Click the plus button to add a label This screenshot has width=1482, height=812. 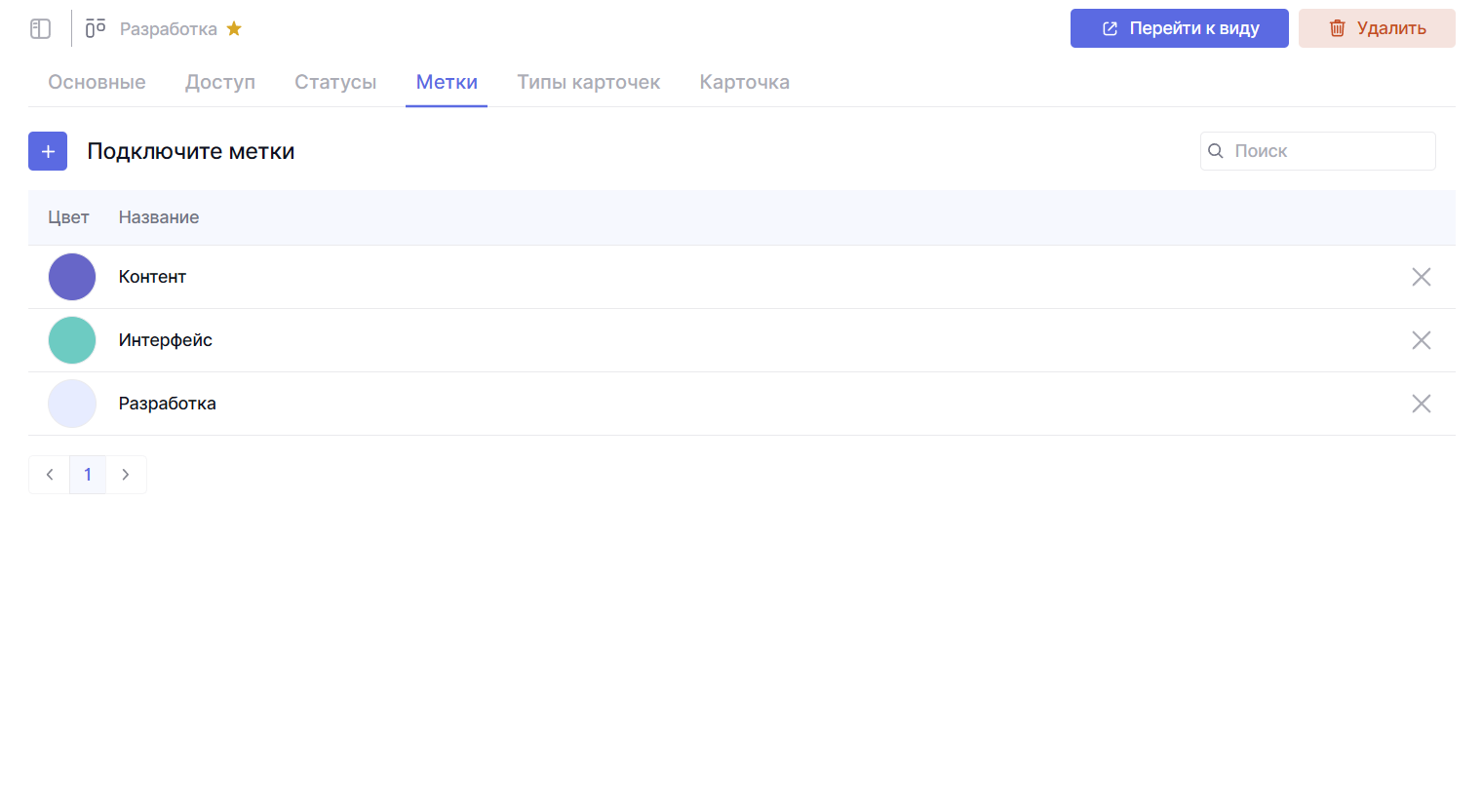pyautogui.click(x=48, y=151)
